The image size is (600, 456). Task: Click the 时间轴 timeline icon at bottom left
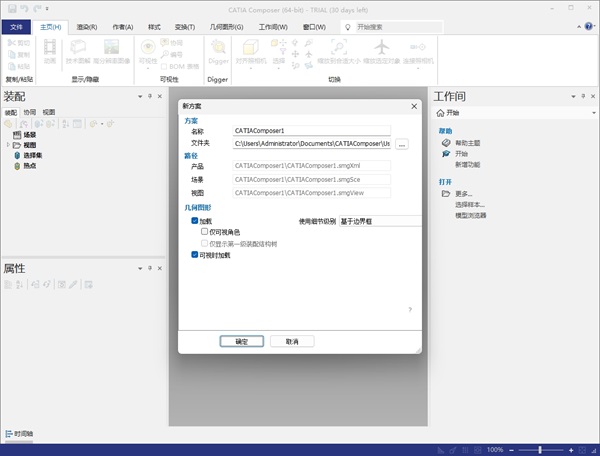click(9, 434)
